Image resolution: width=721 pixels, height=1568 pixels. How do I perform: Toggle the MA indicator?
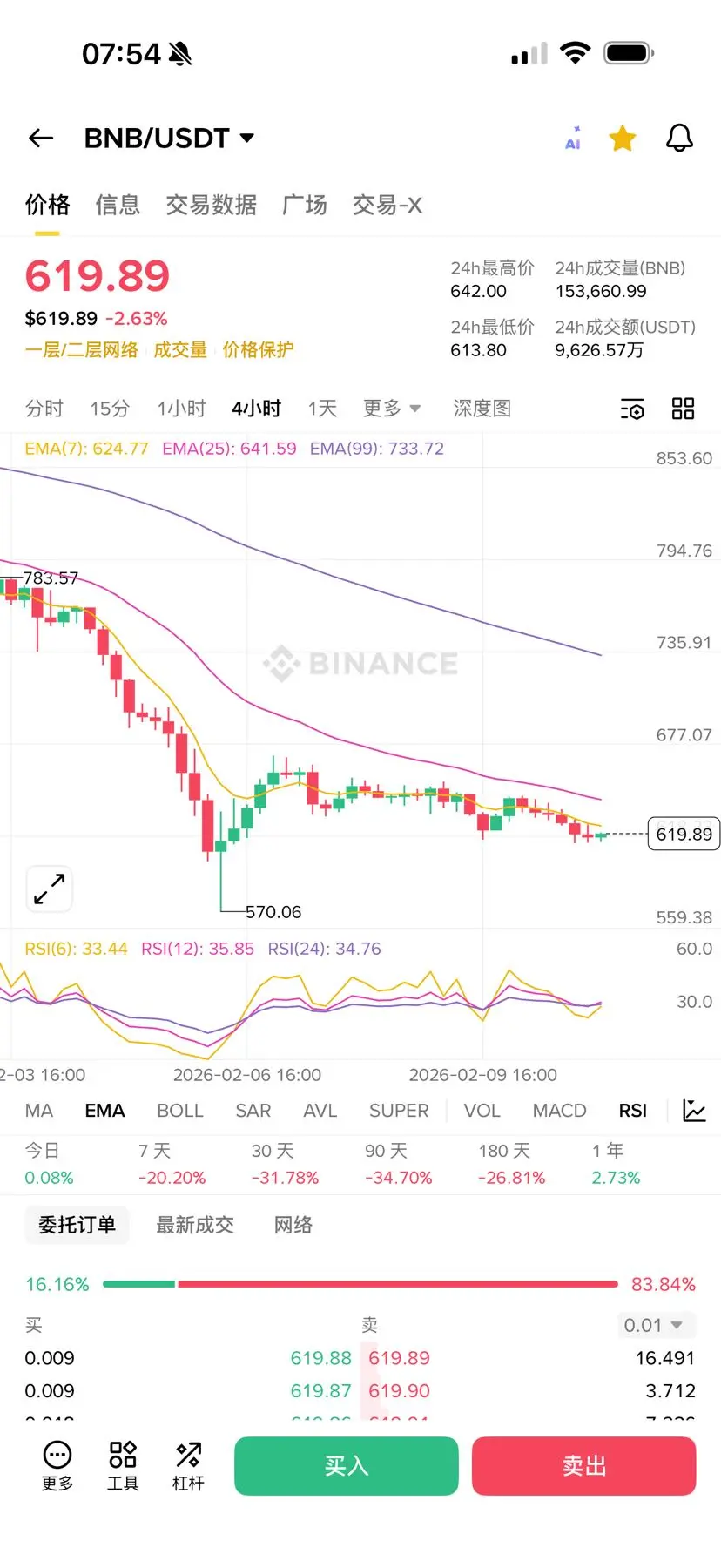39,1111
